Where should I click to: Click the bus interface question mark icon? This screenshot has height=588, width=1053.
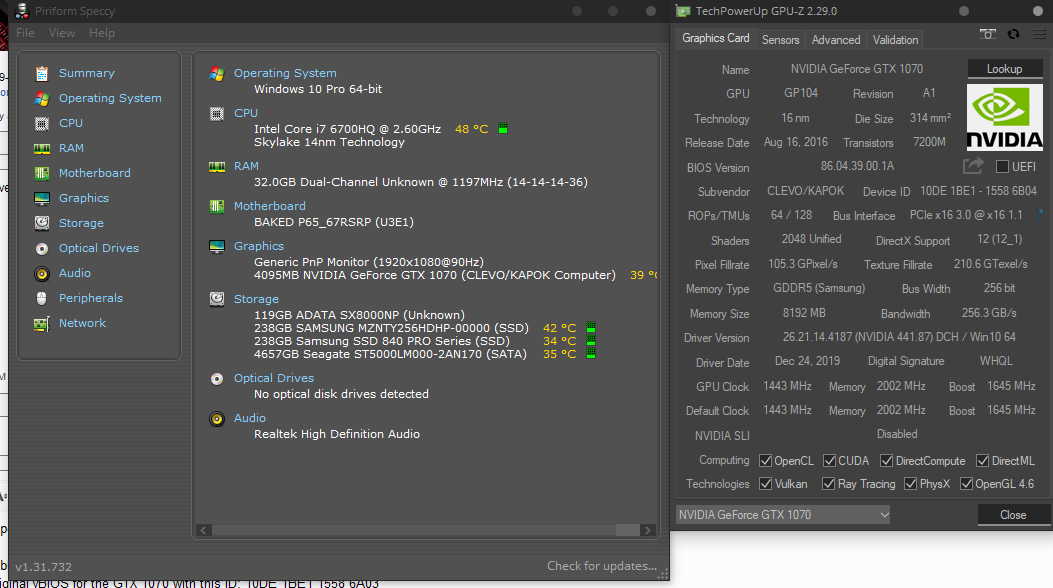(1040, 215)
